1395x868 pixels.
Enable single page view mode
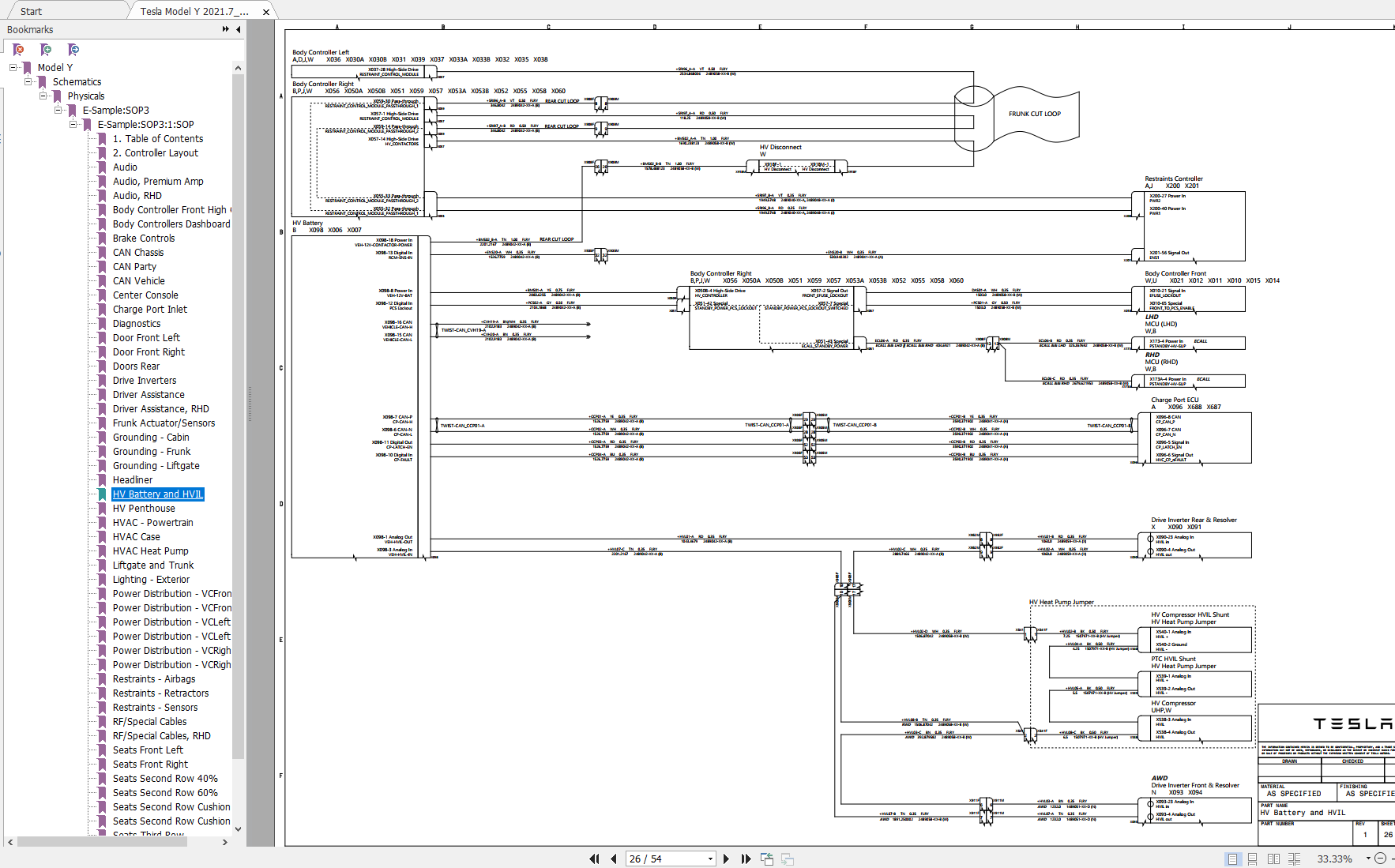(1232, 859)
